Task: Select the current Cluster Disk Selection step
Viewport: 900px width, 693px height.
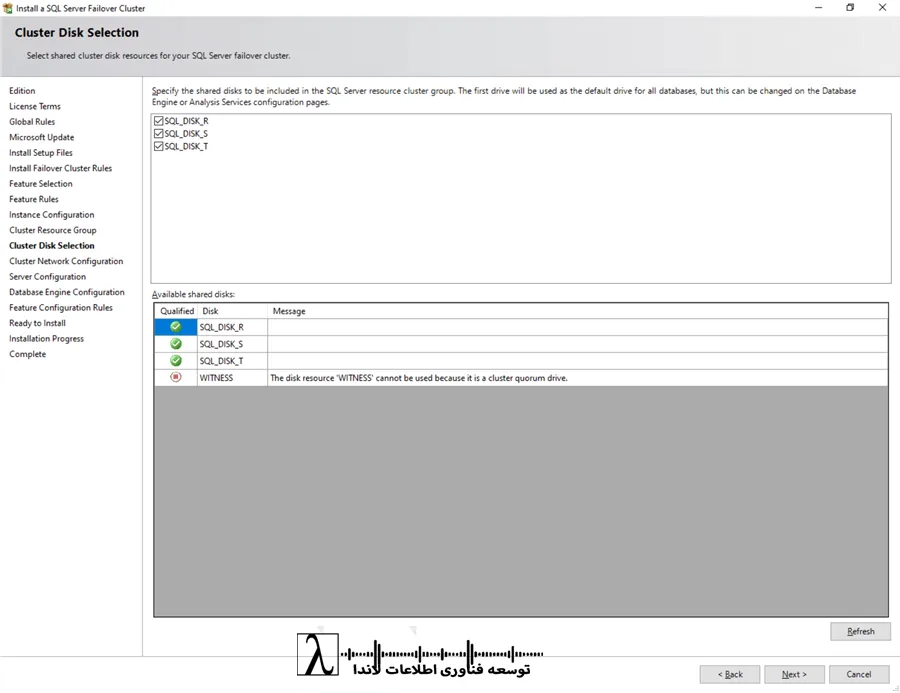Action: [52, 246]
